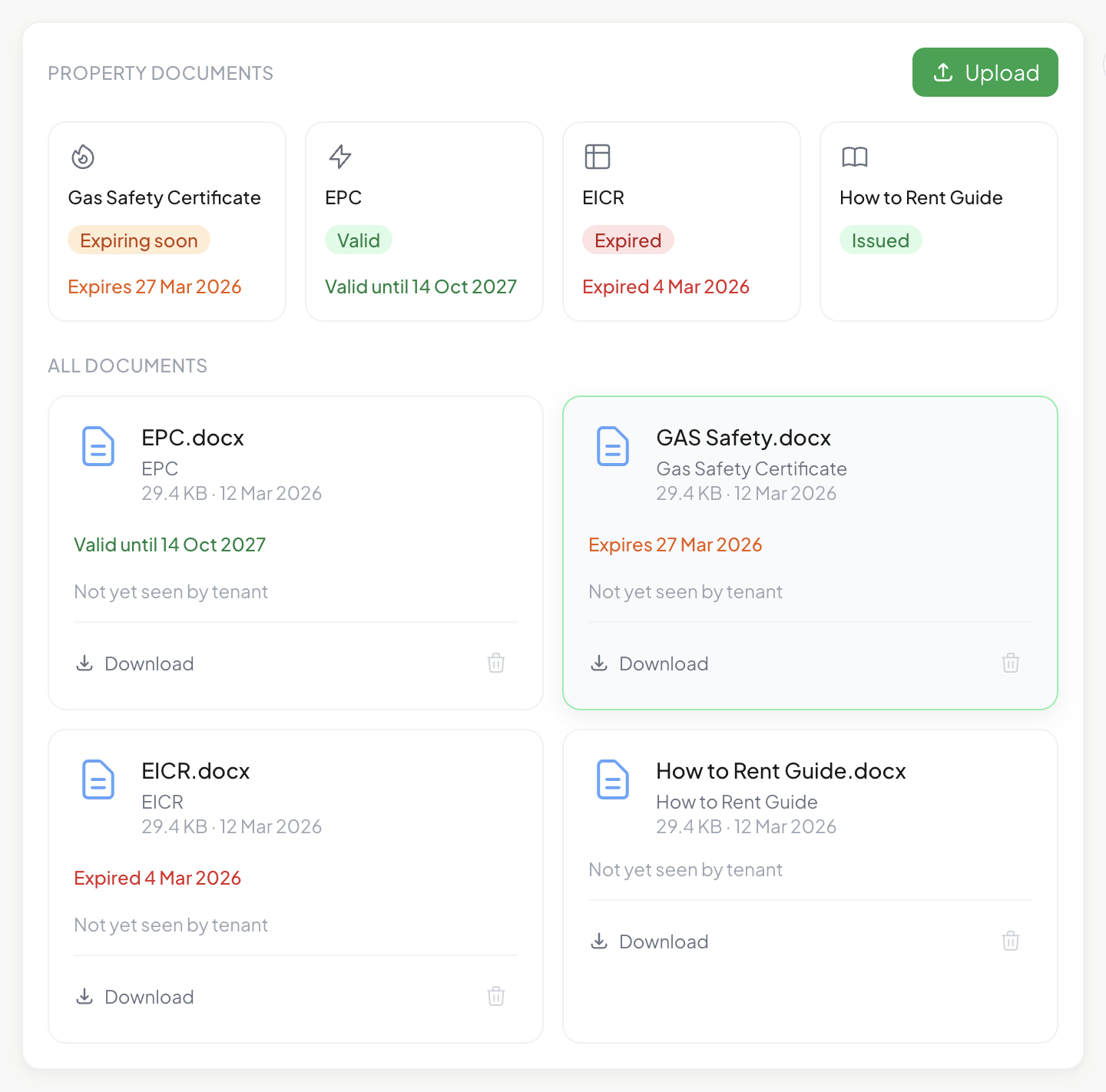
Task: Click the document icon next to GAS Safety.docx
Action: click(x=613, y=446)
